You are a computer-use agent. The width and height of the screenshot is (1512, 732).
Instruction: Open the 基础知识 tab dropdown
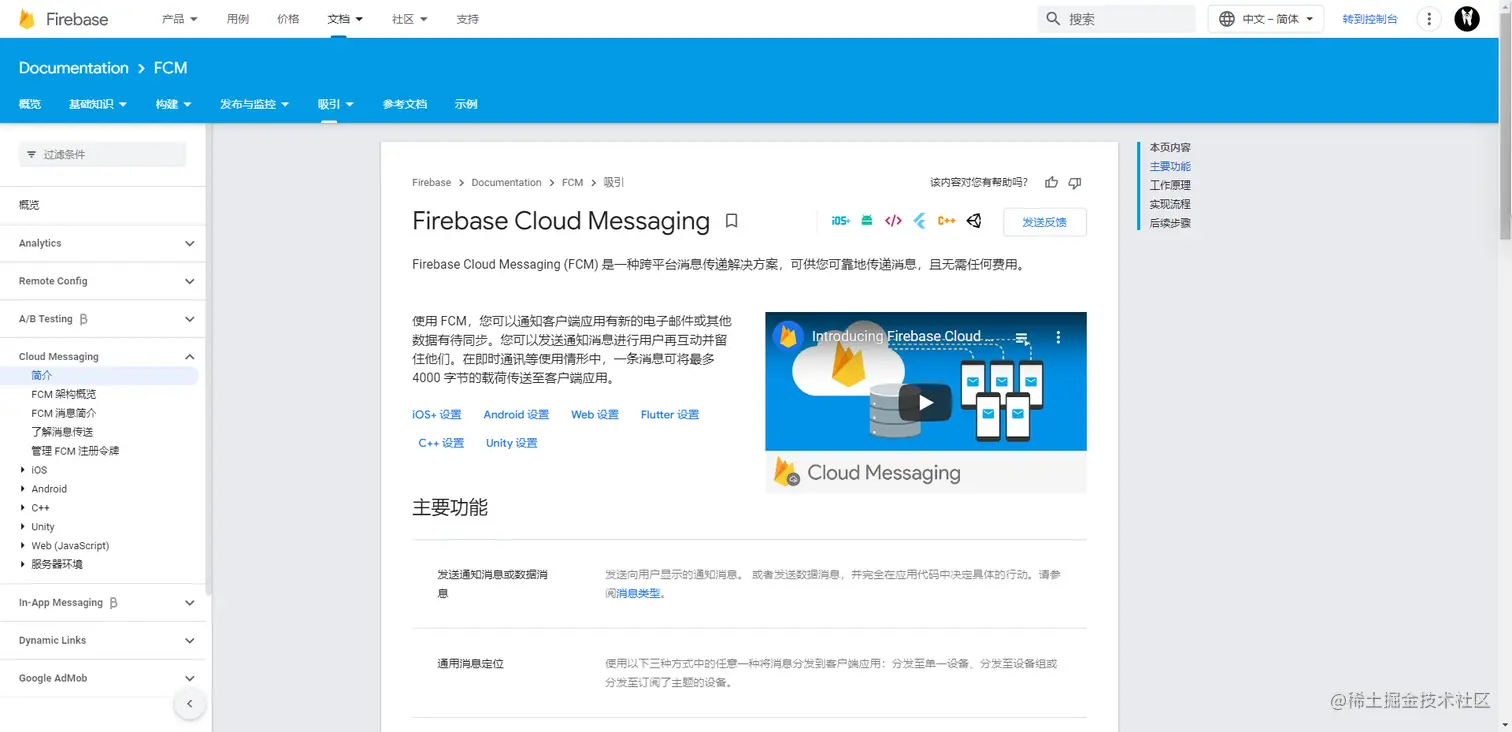pos(98,104)
